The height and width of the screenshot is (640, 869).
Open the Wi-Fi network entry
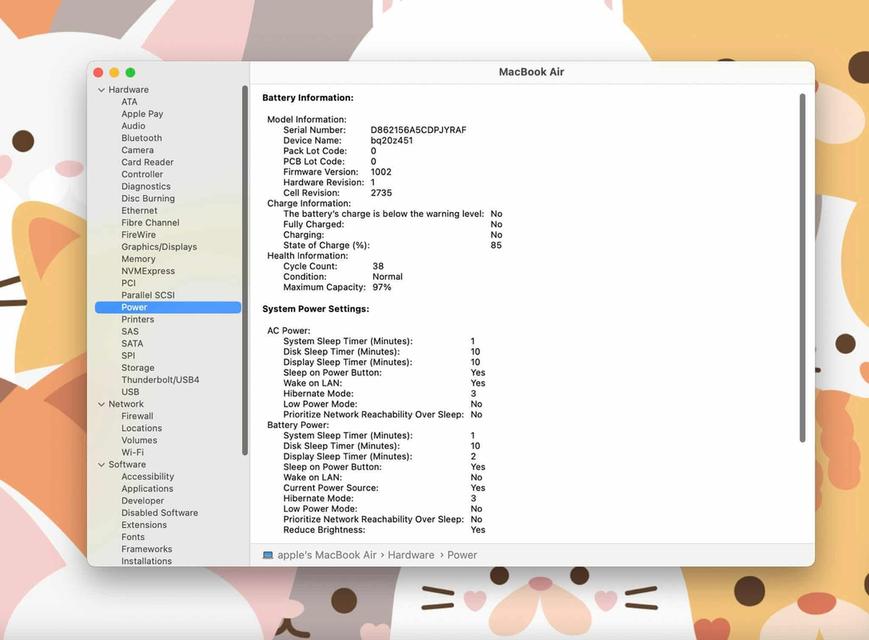[132, 452]
